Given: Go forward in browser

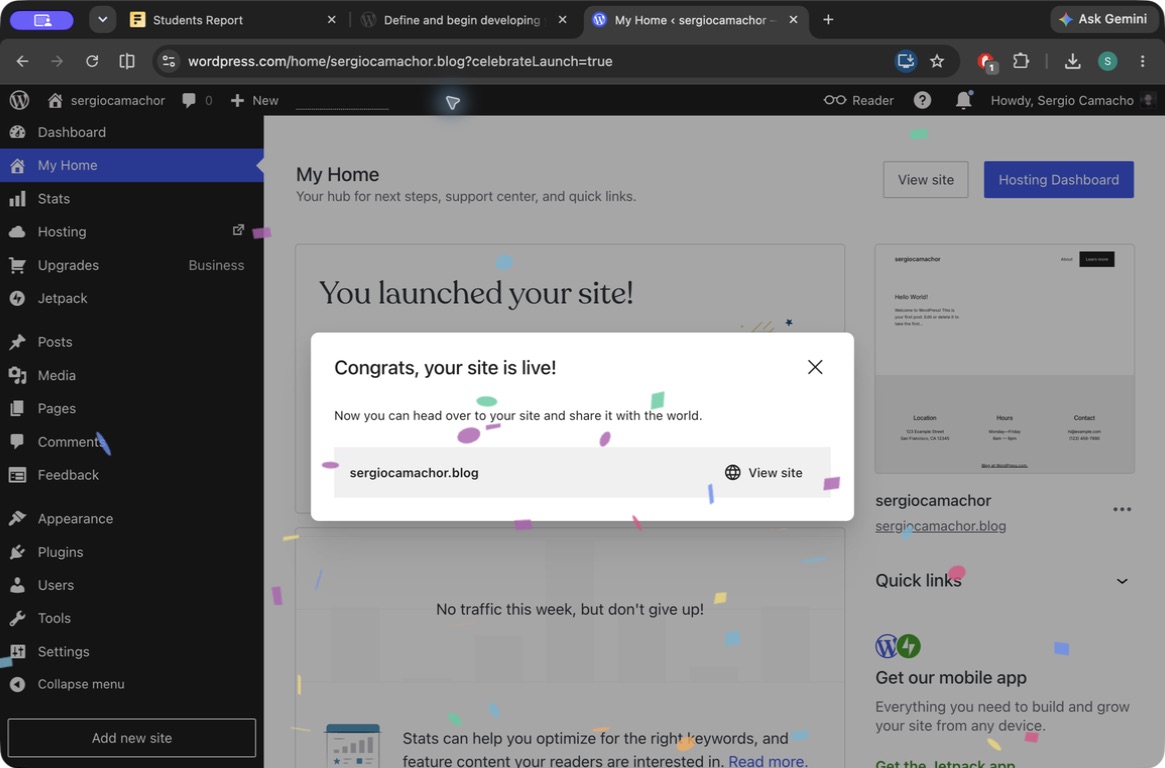Looking at the screenshot, I should click(x=57, y=61).
